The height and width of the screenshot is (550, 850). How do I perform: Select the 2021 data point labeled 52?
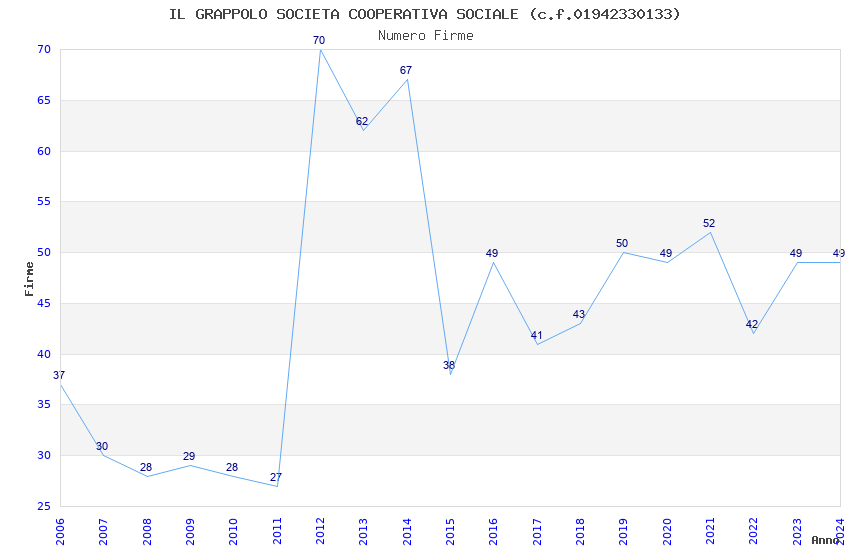[x=709, y=223]
